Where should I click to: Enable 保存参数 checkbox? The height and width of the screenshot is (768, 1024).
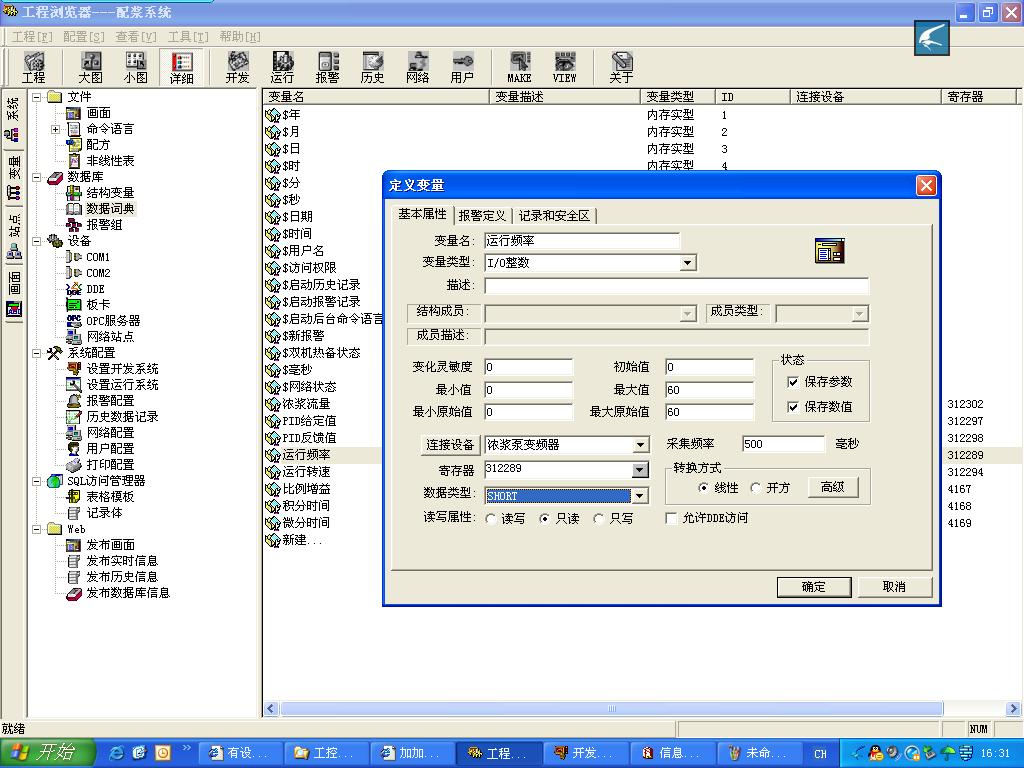pyautogui.click(x=793, y=382)
